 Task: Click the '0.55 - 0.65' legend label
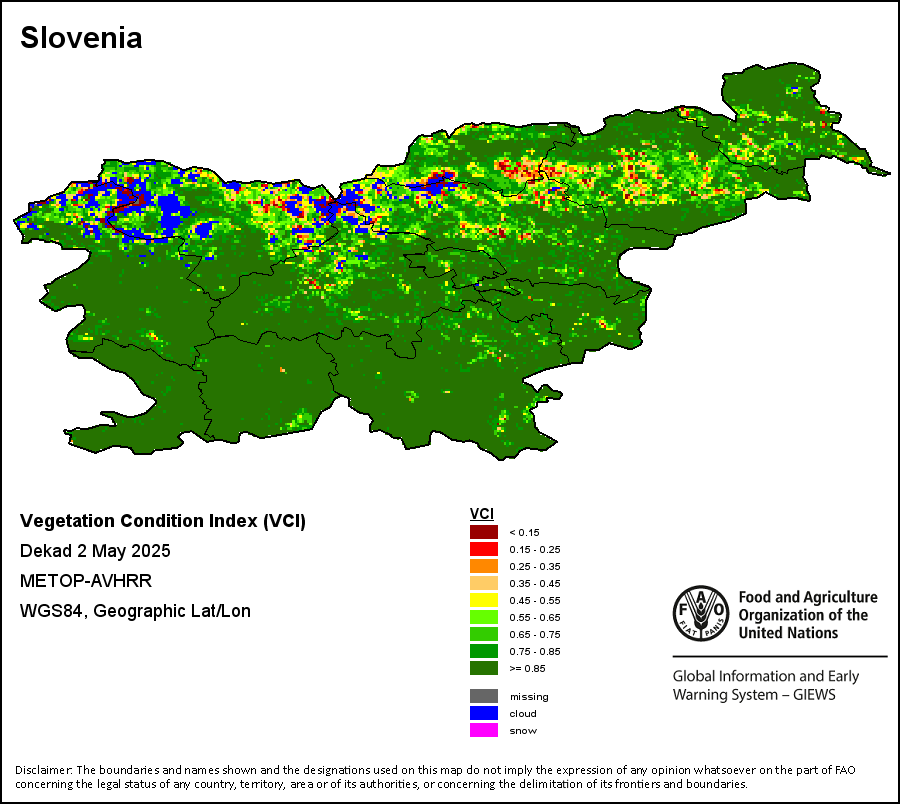(x=535, y=617)
